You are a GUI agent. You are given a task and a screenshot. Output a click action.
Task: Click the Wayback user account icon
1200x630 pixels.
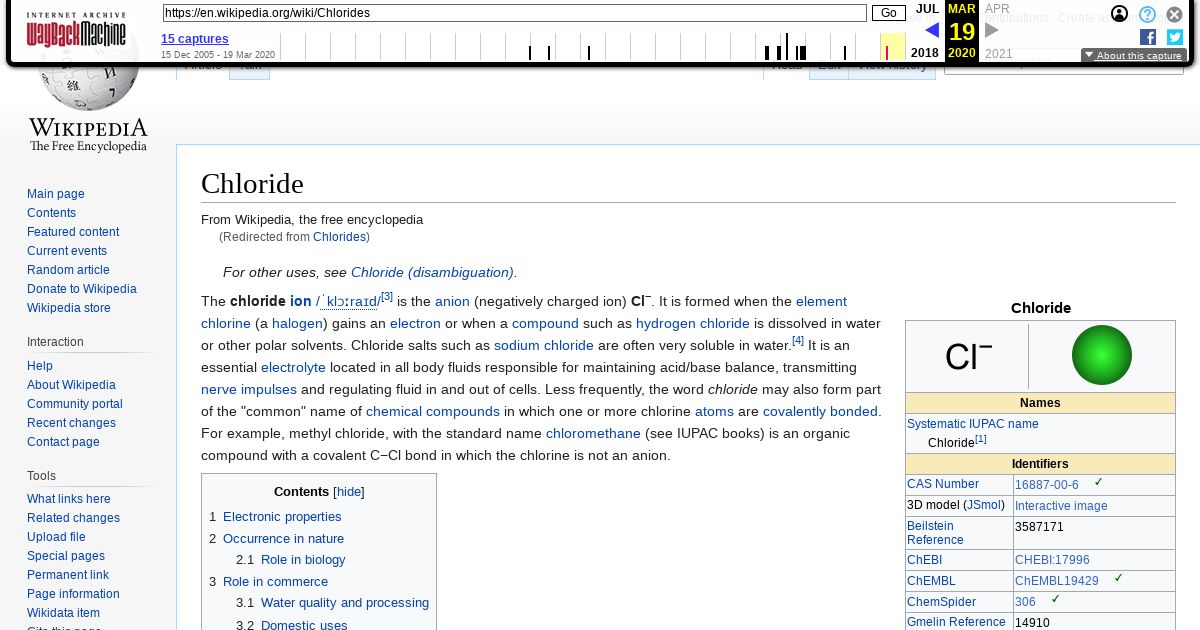(1120, 14)
